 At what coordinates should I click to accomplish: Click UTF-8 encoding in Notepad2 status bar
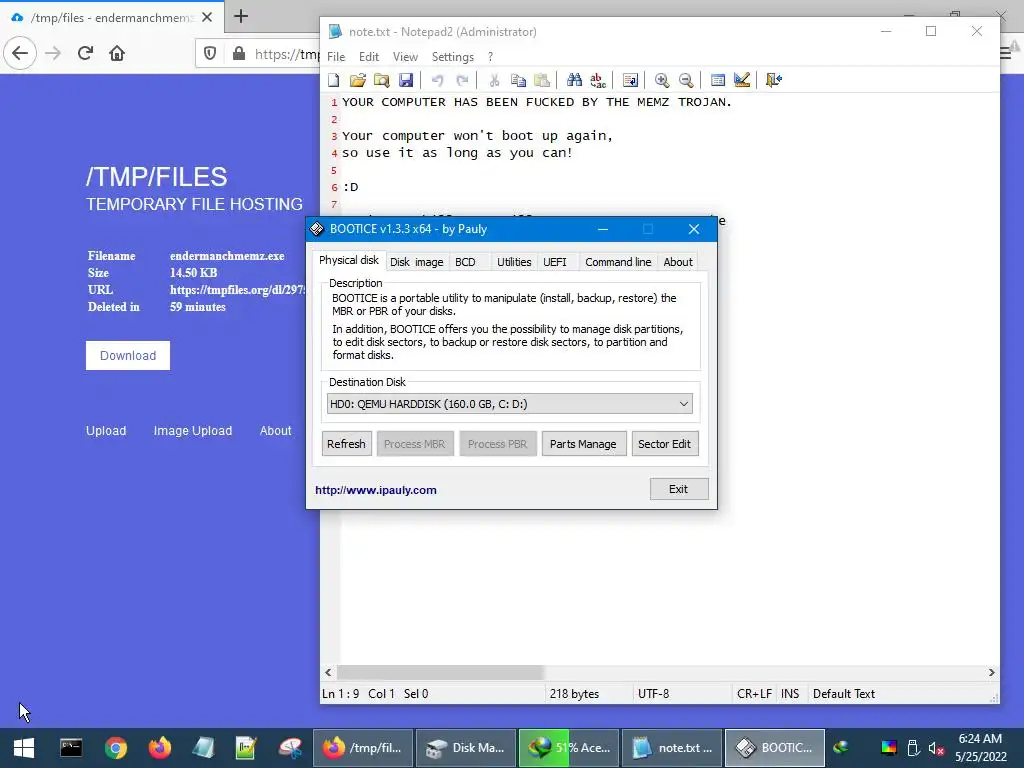coord(654,694)
